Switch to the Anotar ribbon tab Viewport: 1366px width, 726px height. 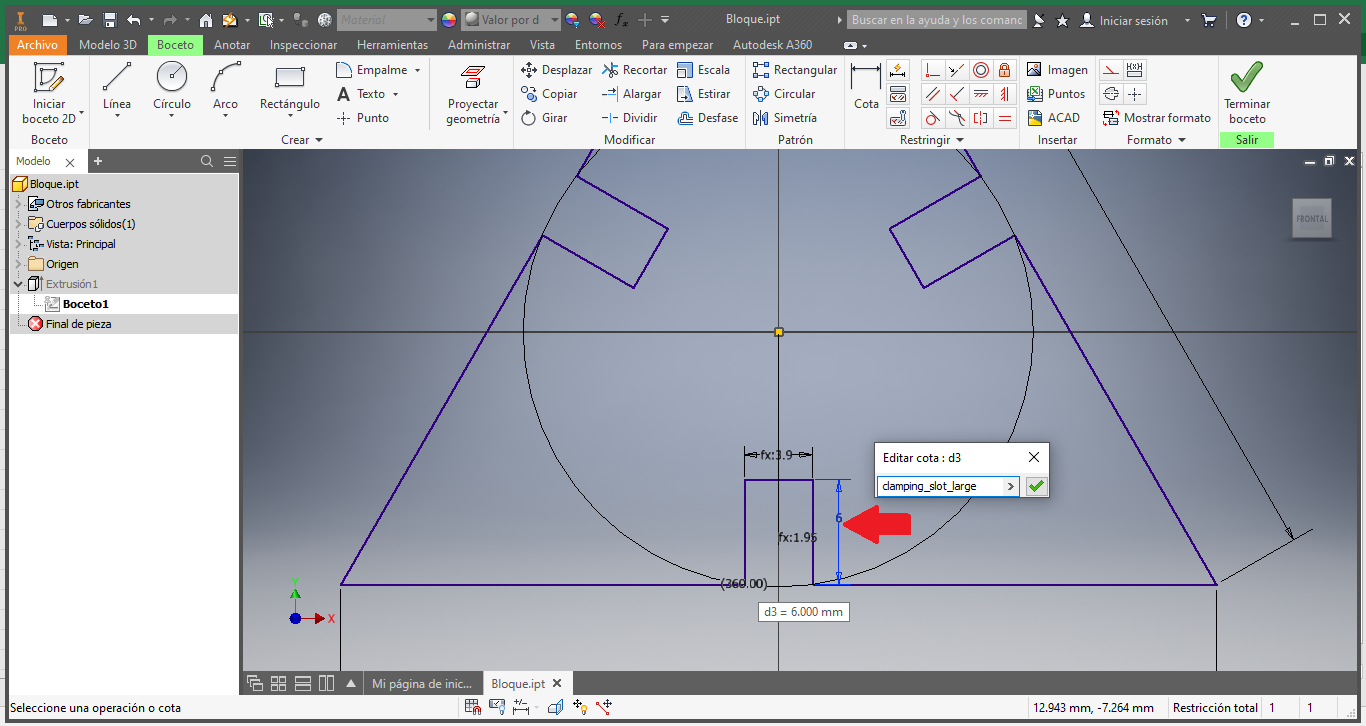pyautogui.click(x=232, y=44)
